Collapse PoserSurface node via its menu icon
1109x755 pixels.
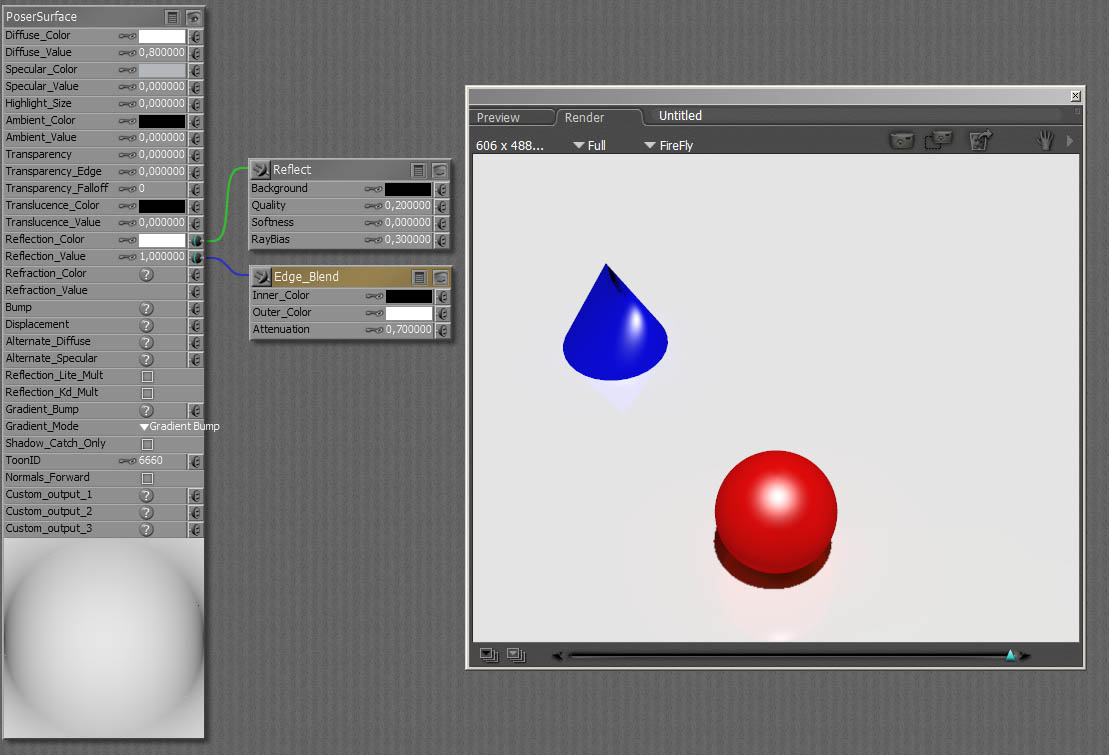[172, 17]
